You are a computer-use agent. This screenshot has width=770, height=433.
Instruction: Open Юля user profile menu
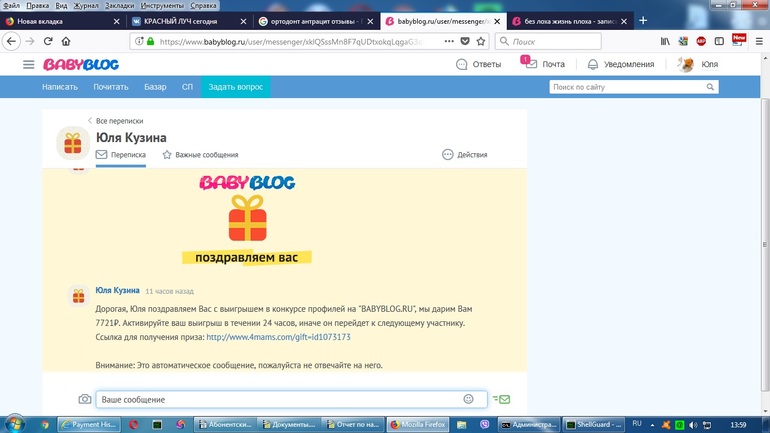pos(698,64)
